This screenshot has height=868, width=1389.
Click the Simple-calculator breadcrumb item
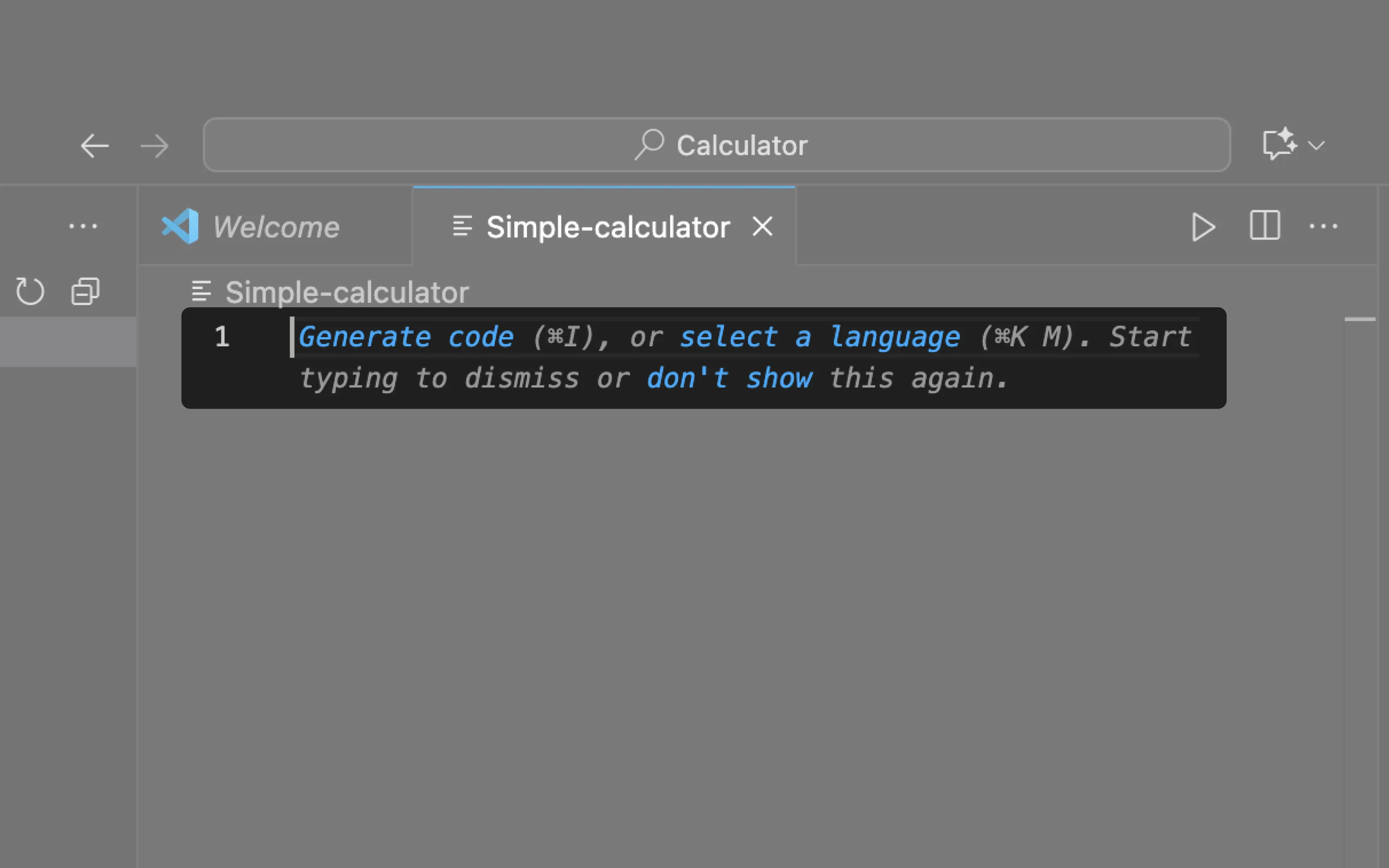pyautogui.click(x=346, y=292)
